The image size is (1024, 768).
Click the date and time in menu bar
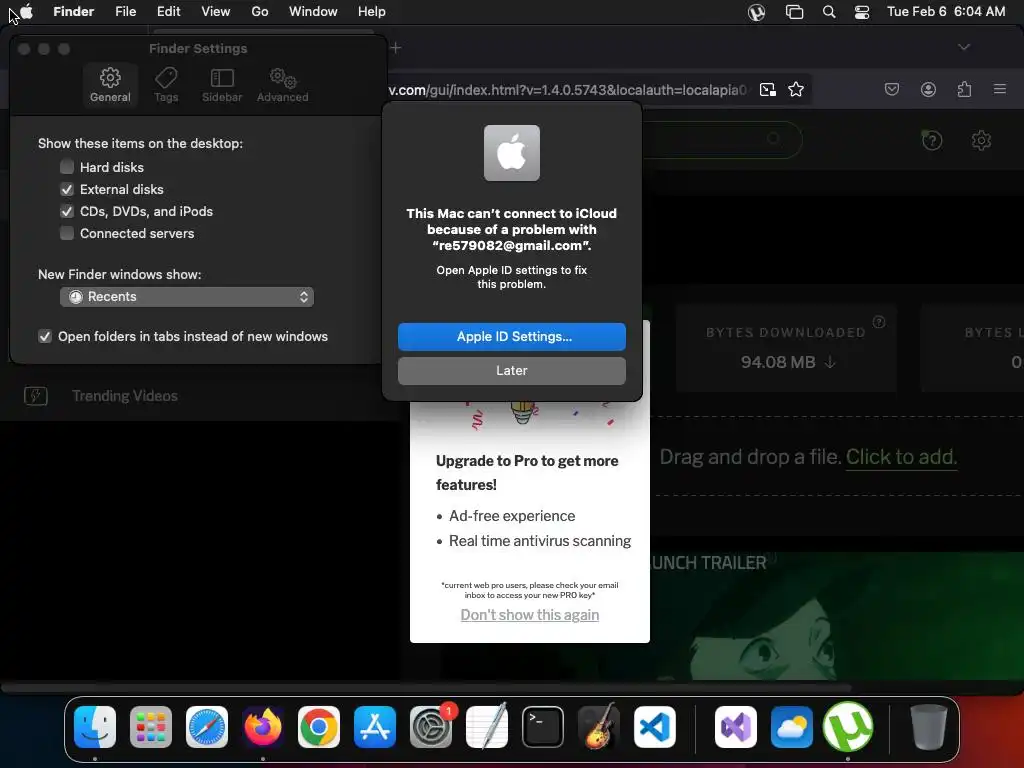pyautogui.click(x=946, y=12)
